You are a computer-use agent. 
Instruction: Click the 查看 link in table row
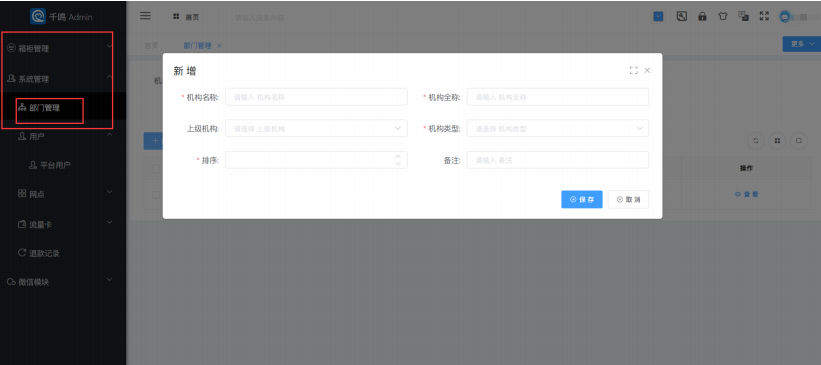(x=747, y=194)
